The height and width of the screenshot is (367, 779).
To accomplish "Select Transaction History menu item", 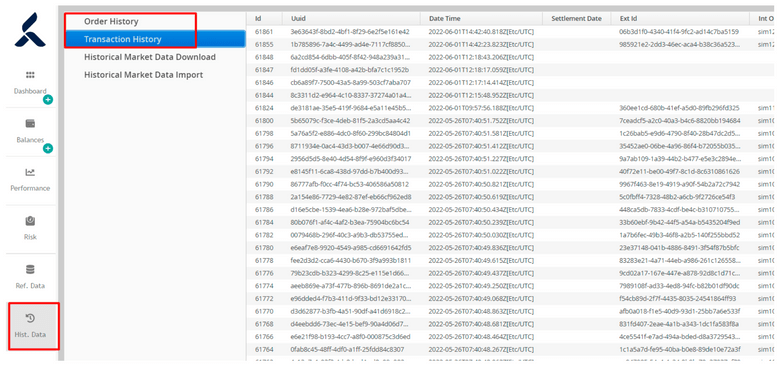I will 155,39.
